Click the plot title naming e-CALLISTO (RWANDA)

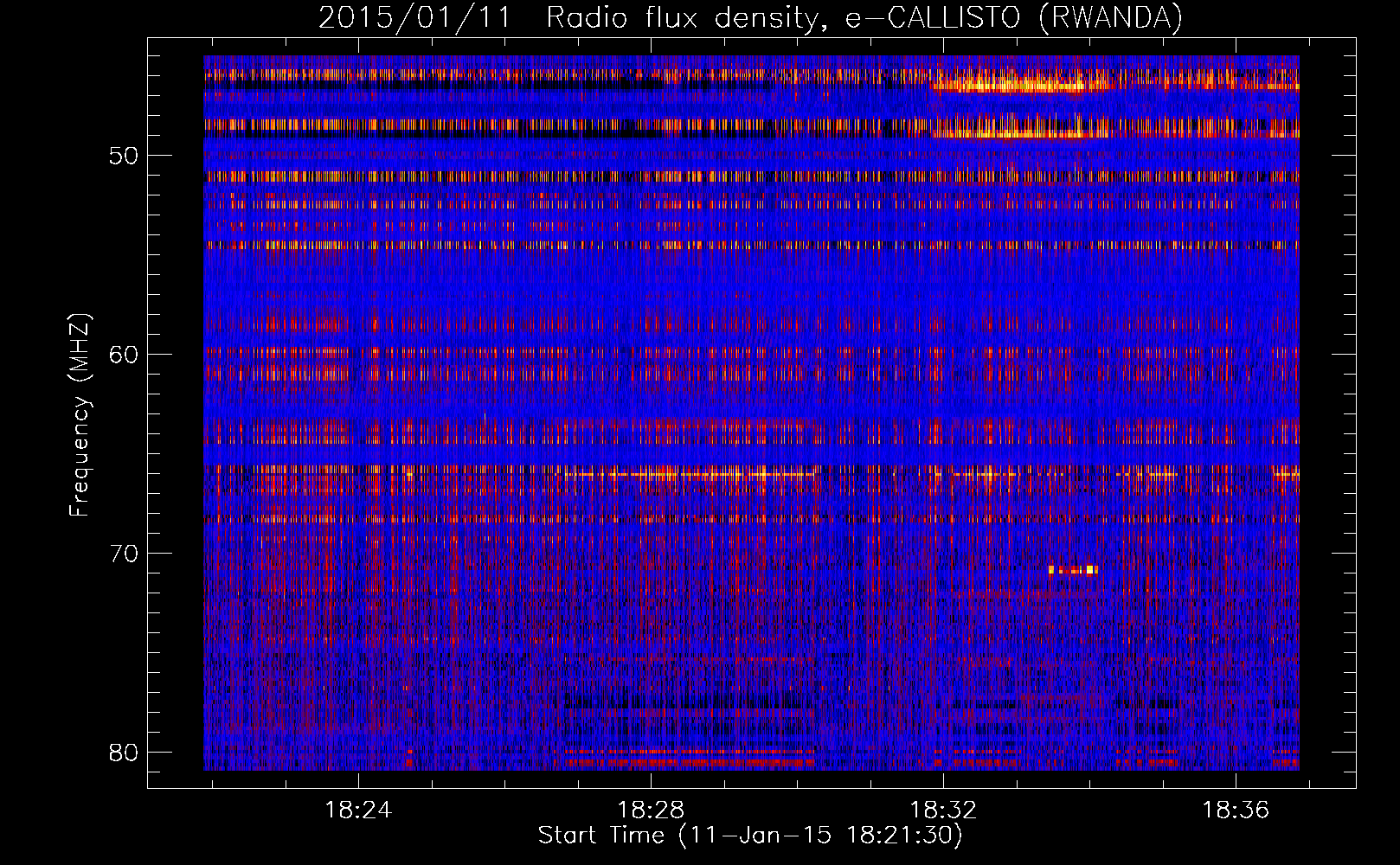click(750, 17)
